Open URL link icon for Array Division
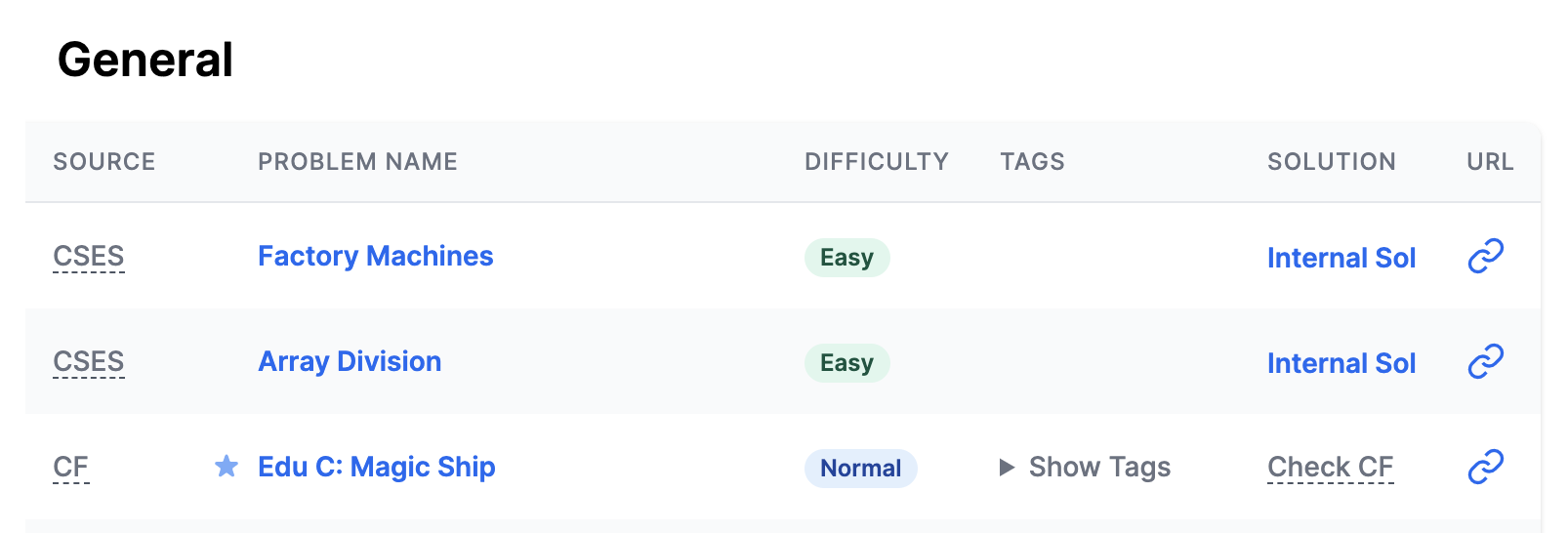 [x=1485, y=362]
